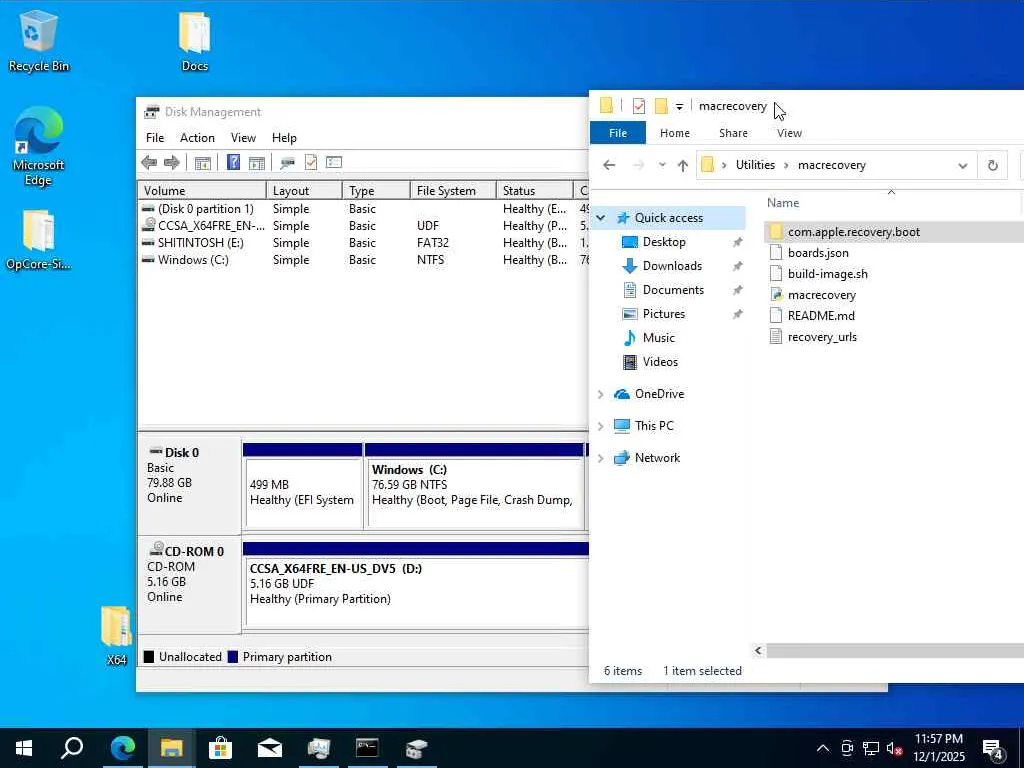
Task: Sort by Status column header
Action: pyautogui.click(x=534, y=191)
